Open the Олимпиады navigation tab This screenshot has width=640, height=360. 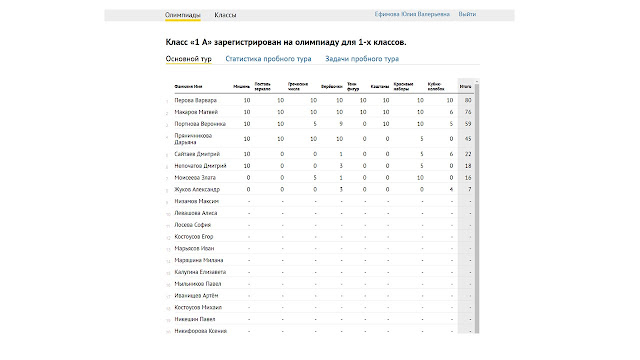pyautogui.click(x=182, y=15)
